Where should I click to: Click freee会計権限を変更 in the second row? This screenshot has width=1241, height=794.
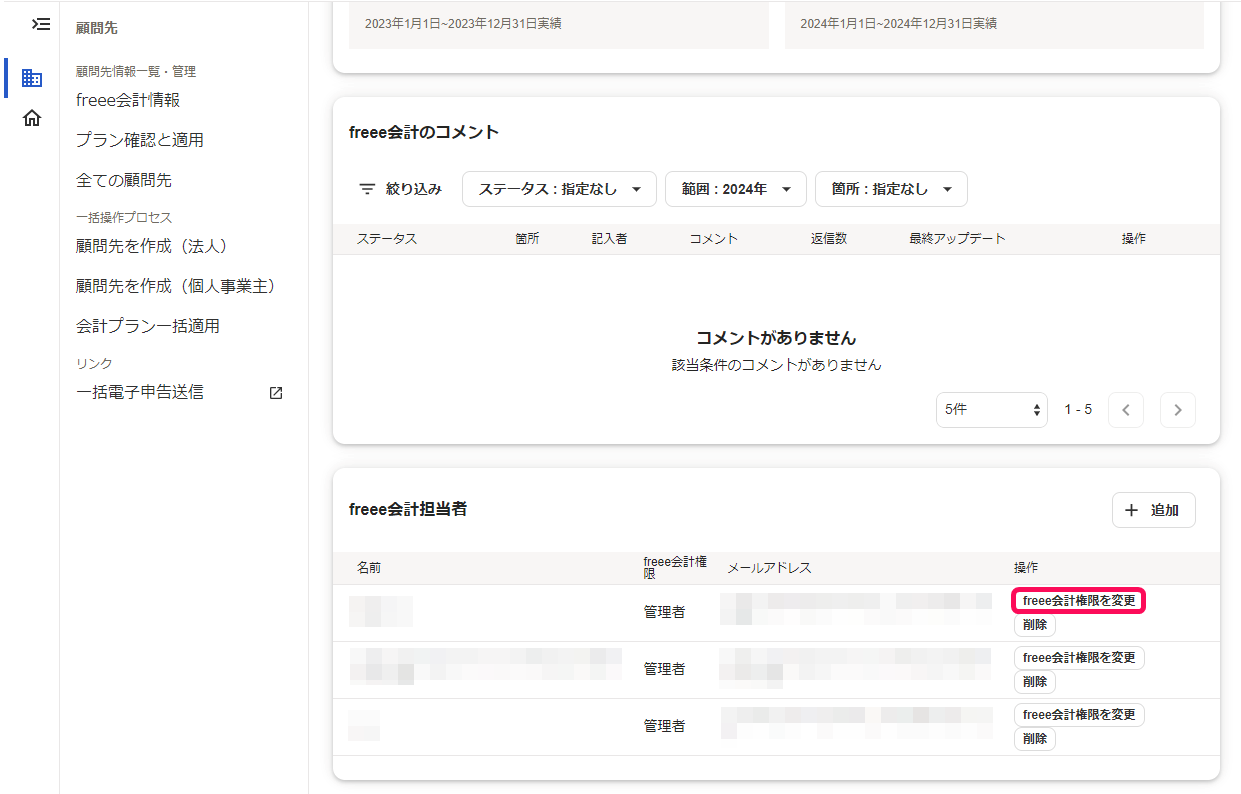click(1079, 658)
